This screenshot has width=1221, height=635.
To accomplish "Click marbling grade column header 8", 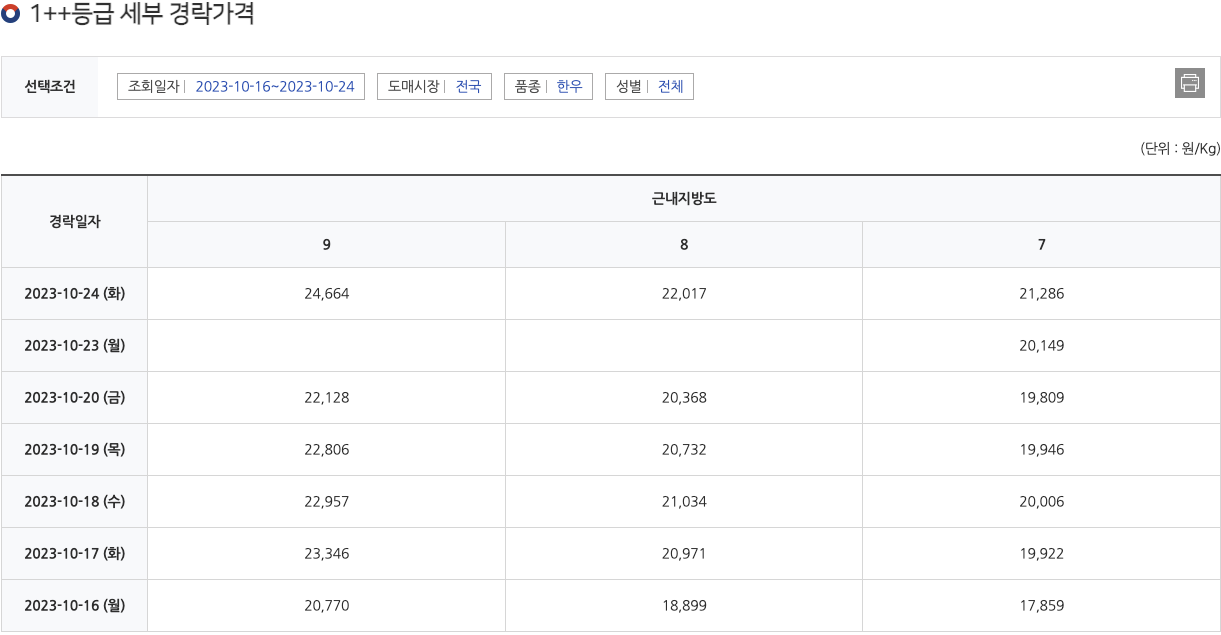I will point(683,243).
